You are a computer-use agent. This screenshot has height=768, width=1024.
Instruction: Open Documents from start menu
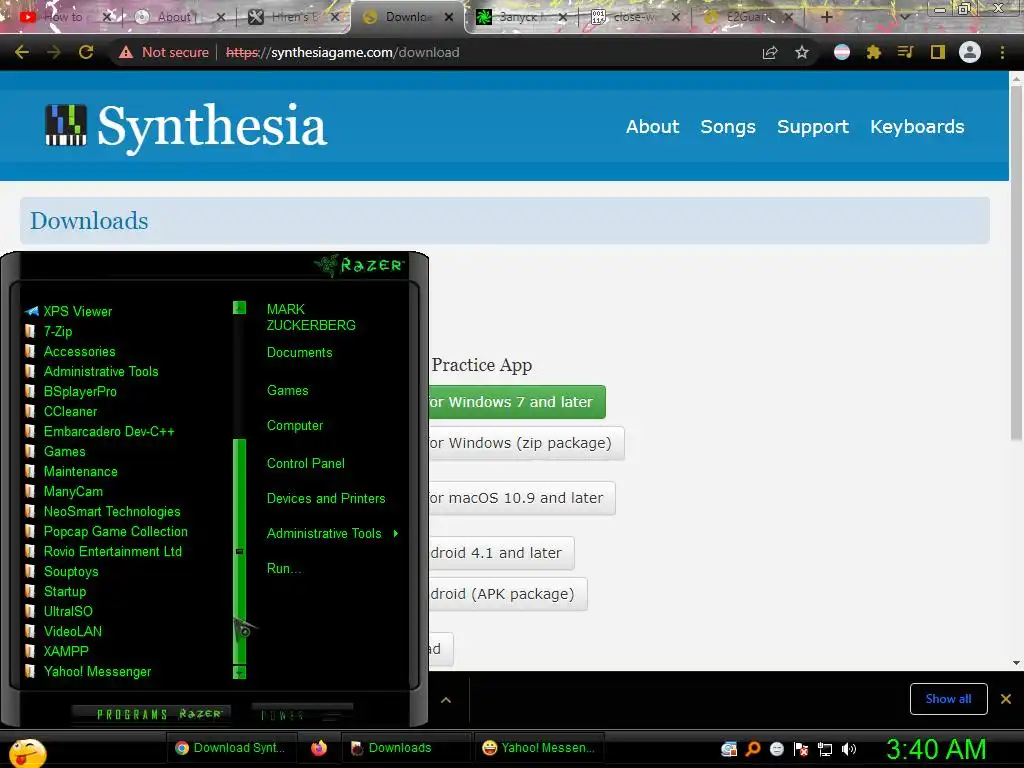(299, 353)
